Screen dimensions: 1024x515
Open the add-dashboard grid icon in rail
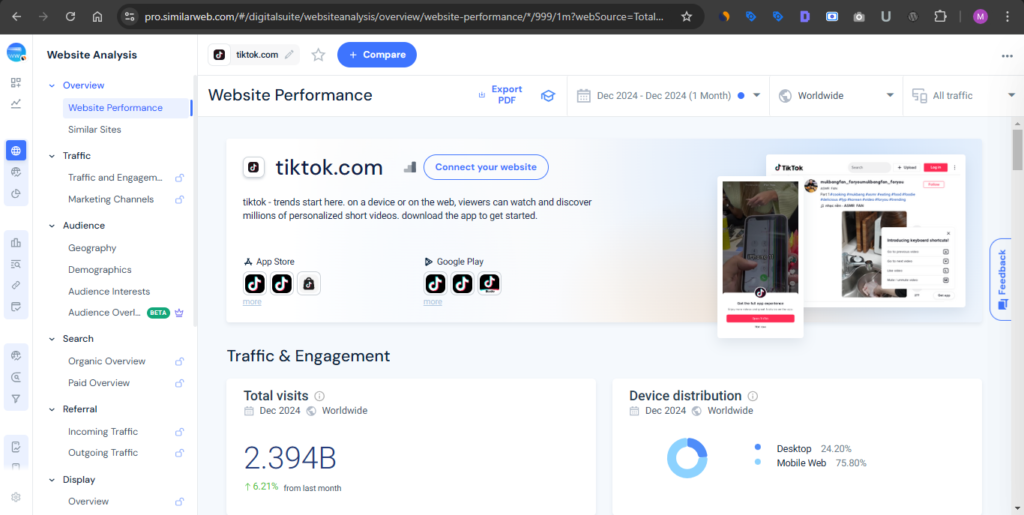point(16,83)
